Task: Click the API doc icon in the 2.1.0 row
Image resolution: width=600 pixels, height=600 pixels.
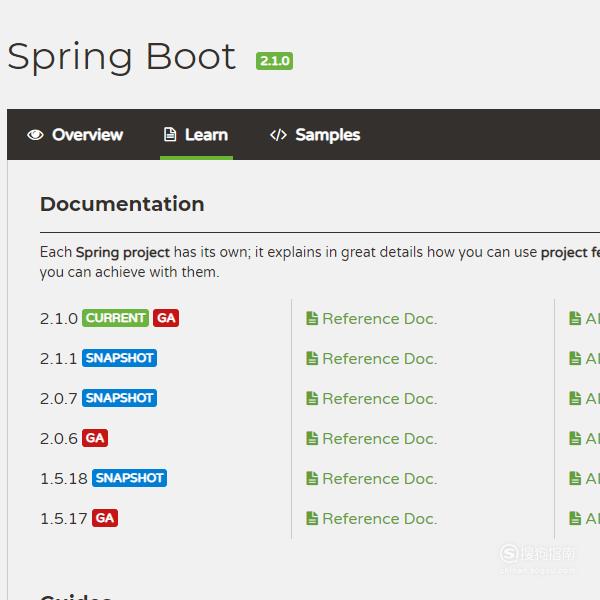Action: (x=575, y=318)
